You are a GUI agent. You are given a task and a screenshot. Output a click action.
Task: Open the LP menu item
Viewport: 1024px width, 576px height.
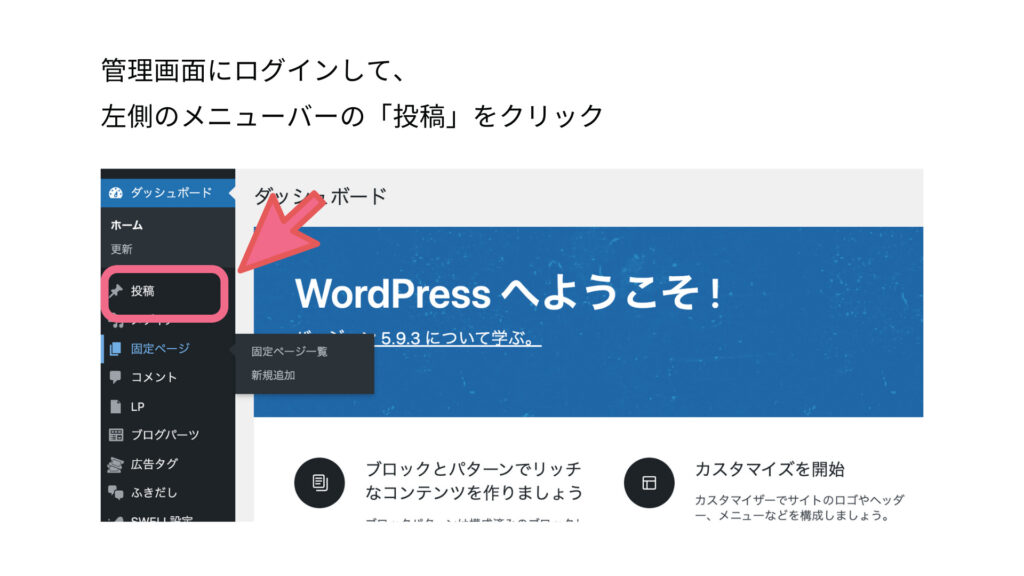[x=137, y=406]
